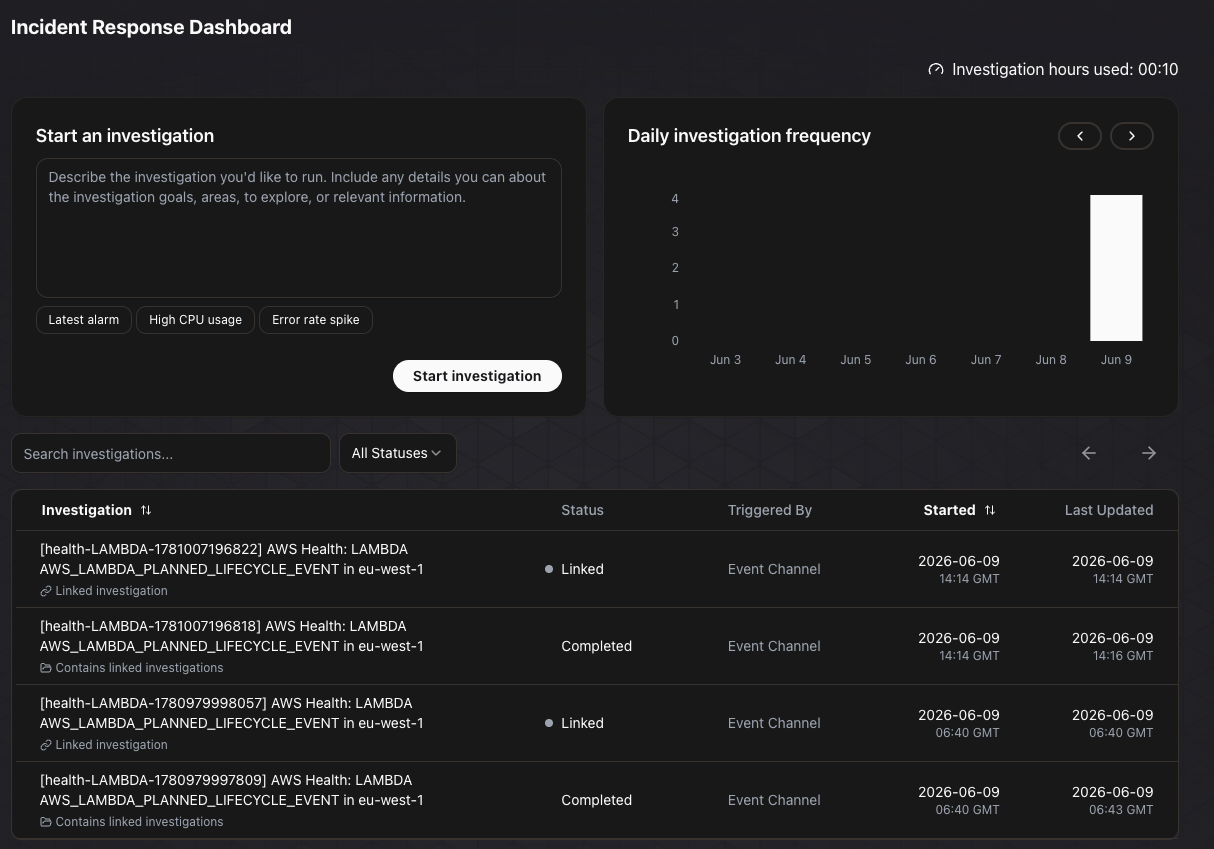Sort by Investigation column arrows icon
The height and width of the screenshot is (849, 1214).
click(146, 510)
